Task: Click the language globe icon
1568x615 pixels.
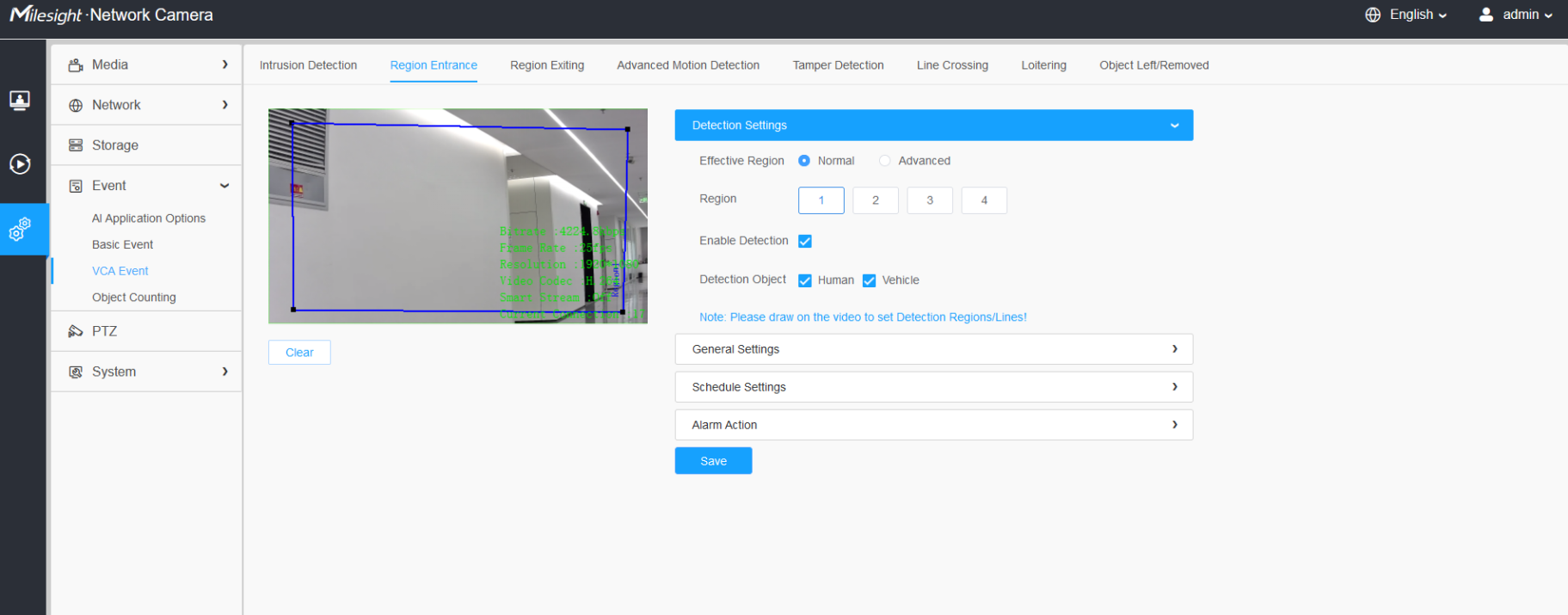Action: (x=1373, y=15)
